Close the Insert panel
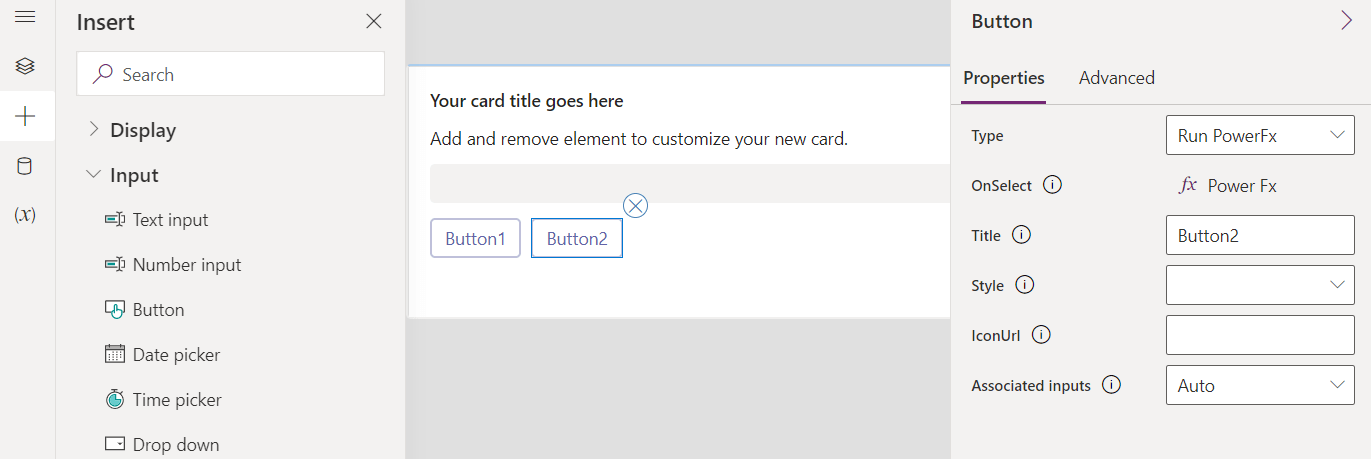 tap(373, 21)
